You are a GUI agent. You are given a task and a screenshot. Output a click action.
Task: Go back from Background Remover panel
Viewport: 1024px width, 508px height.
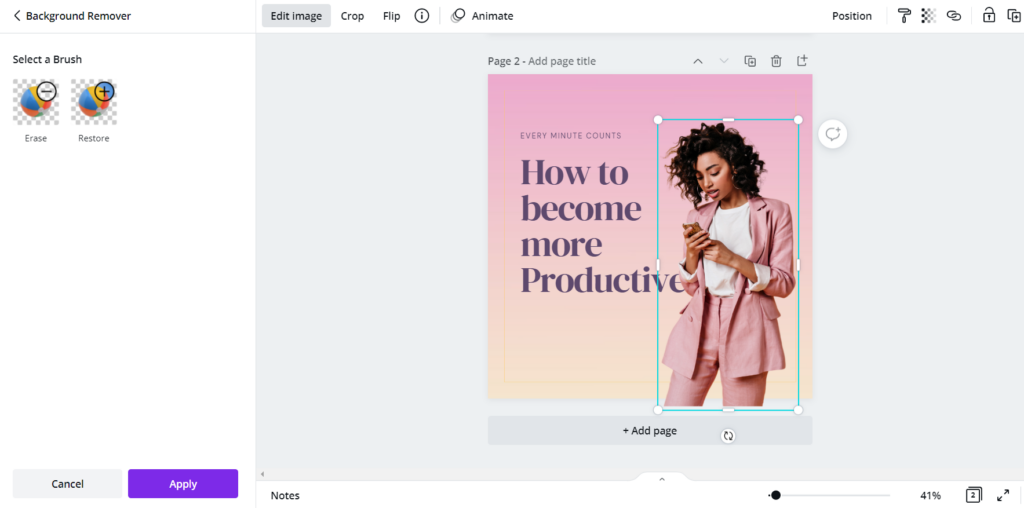[x=18, y=16]
